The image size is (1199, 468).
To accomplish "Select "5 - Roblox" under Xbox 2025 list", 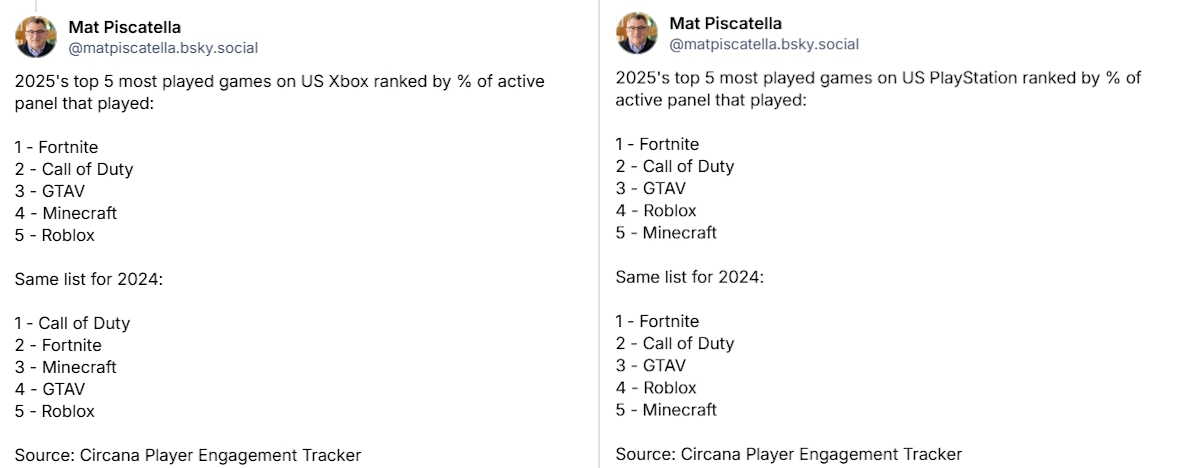I will click(55, 235).
